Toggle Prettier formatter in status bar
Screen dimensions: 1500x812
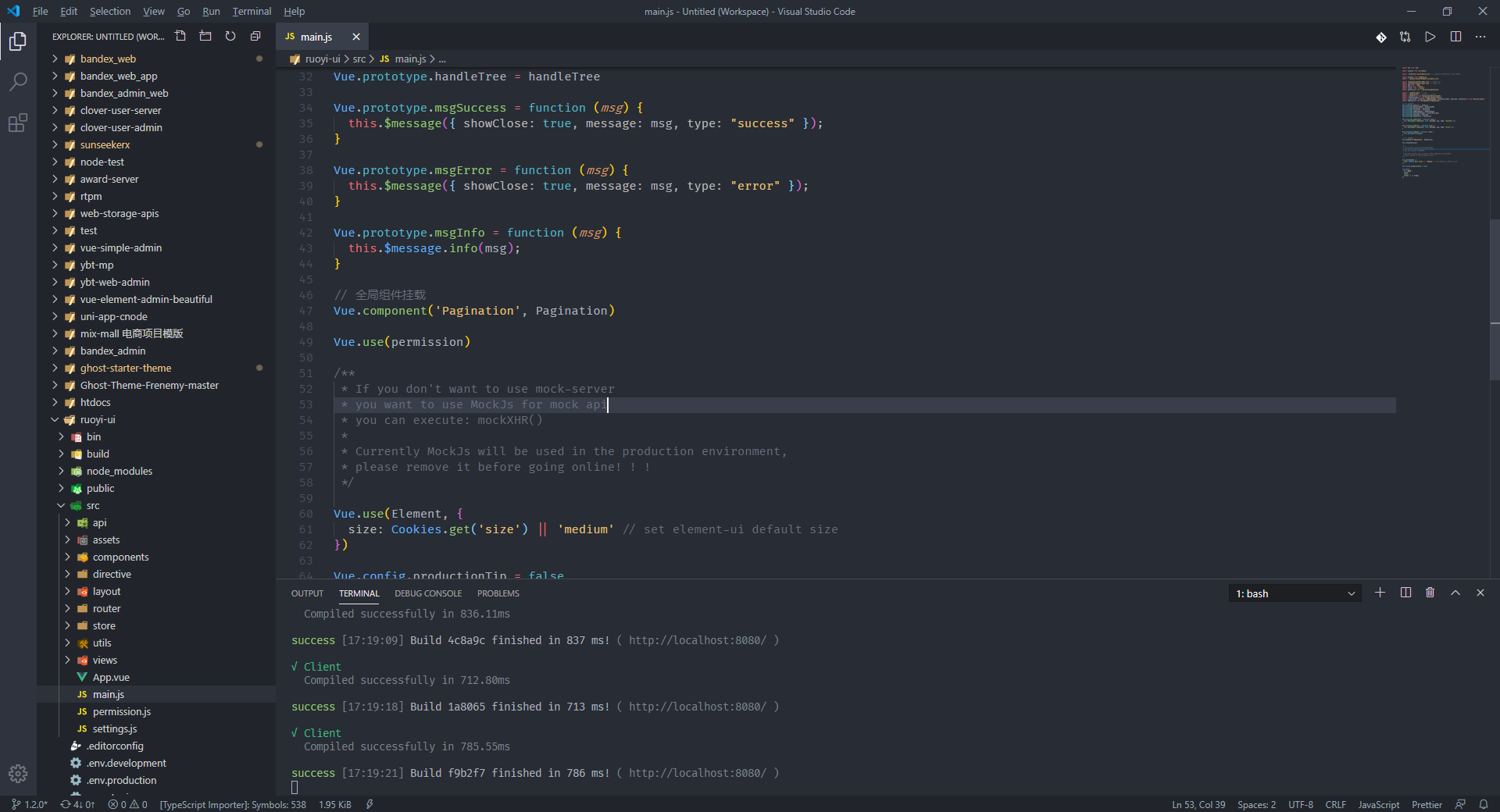pos(1427,805)
